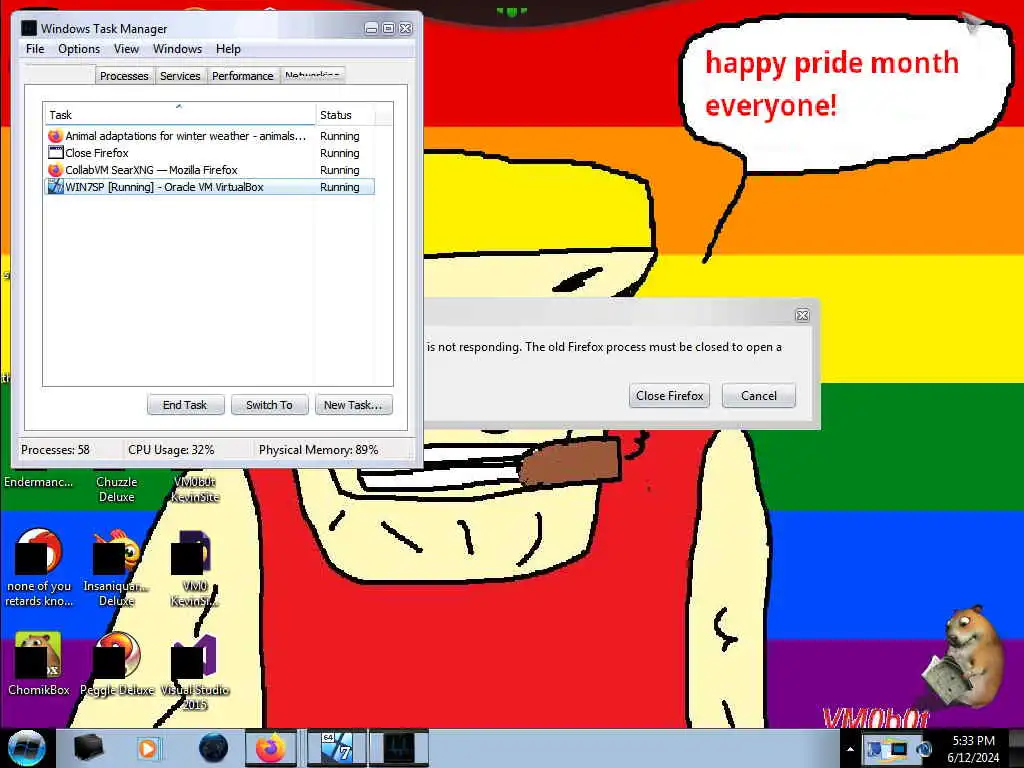Sort tasks by the Status column header
Screen dimensions: 1024x768
(x=345, y=114)
